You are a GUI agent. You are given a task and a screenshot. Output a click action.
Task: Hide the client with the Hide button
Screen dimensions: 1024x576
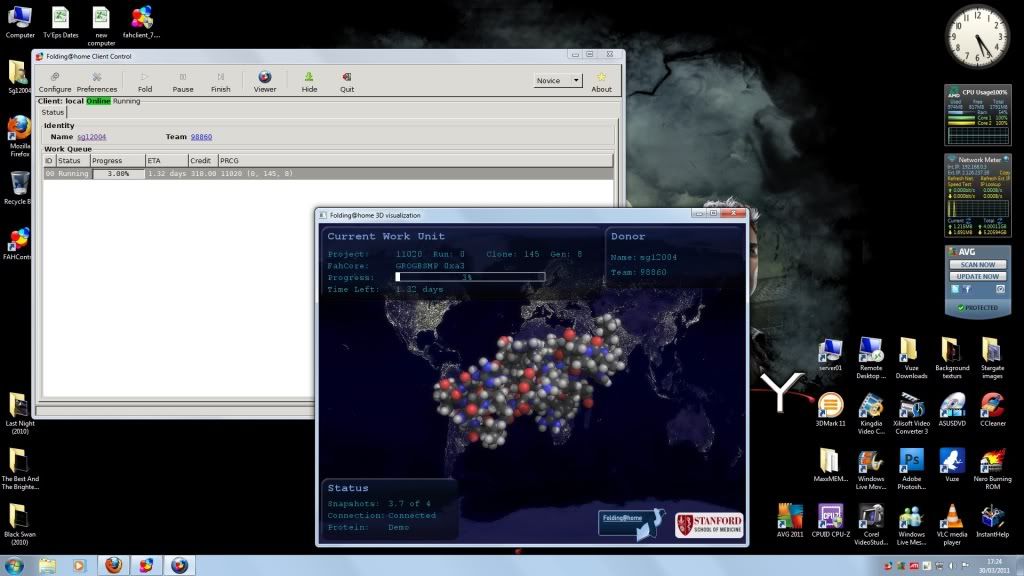[309, 82]
